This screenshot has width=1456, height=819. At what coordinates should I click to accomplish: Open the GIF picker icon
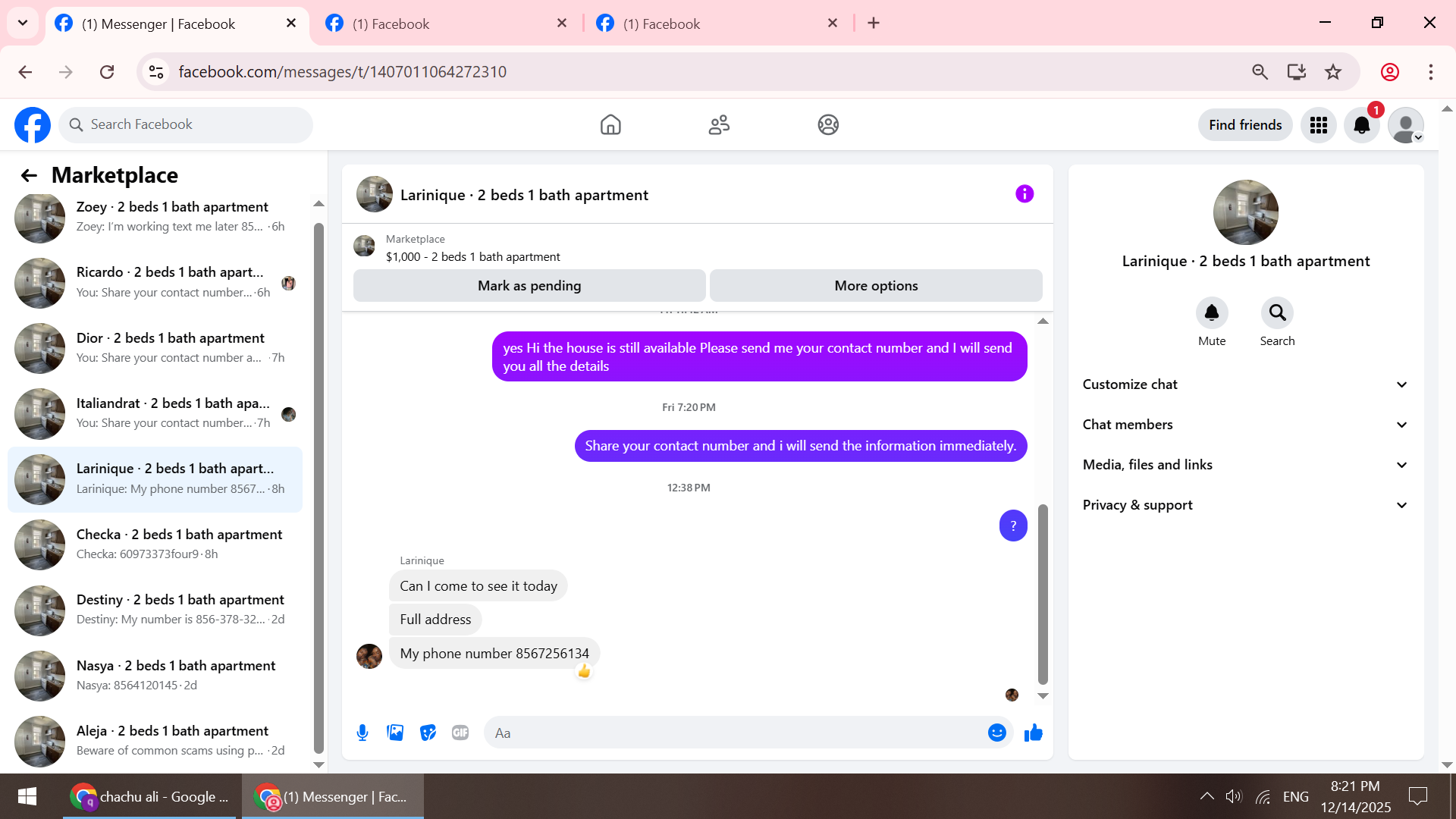[x=460, y=733]
